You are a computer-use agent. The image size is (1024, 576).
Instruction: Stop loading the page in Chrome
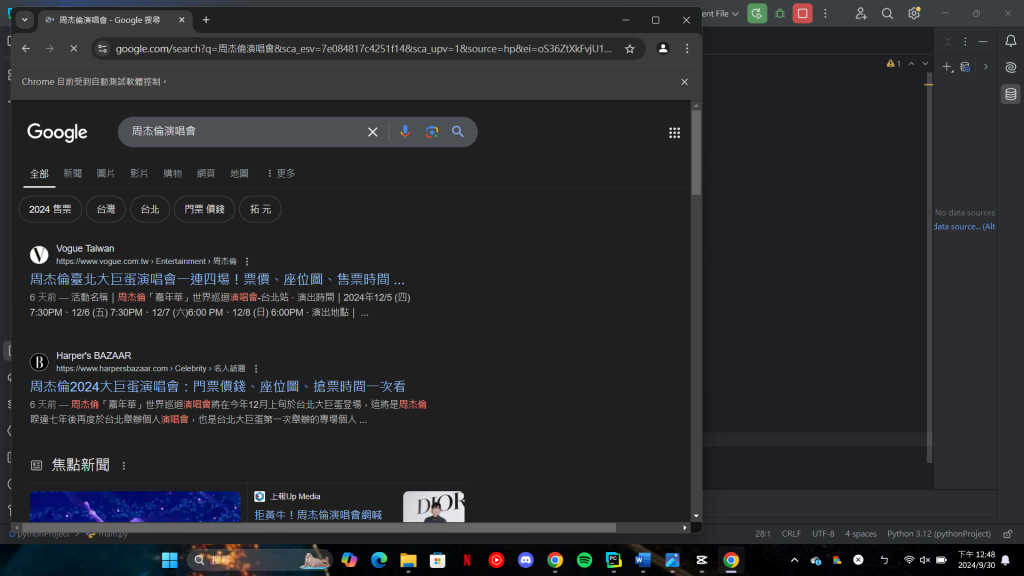(74, 48)
